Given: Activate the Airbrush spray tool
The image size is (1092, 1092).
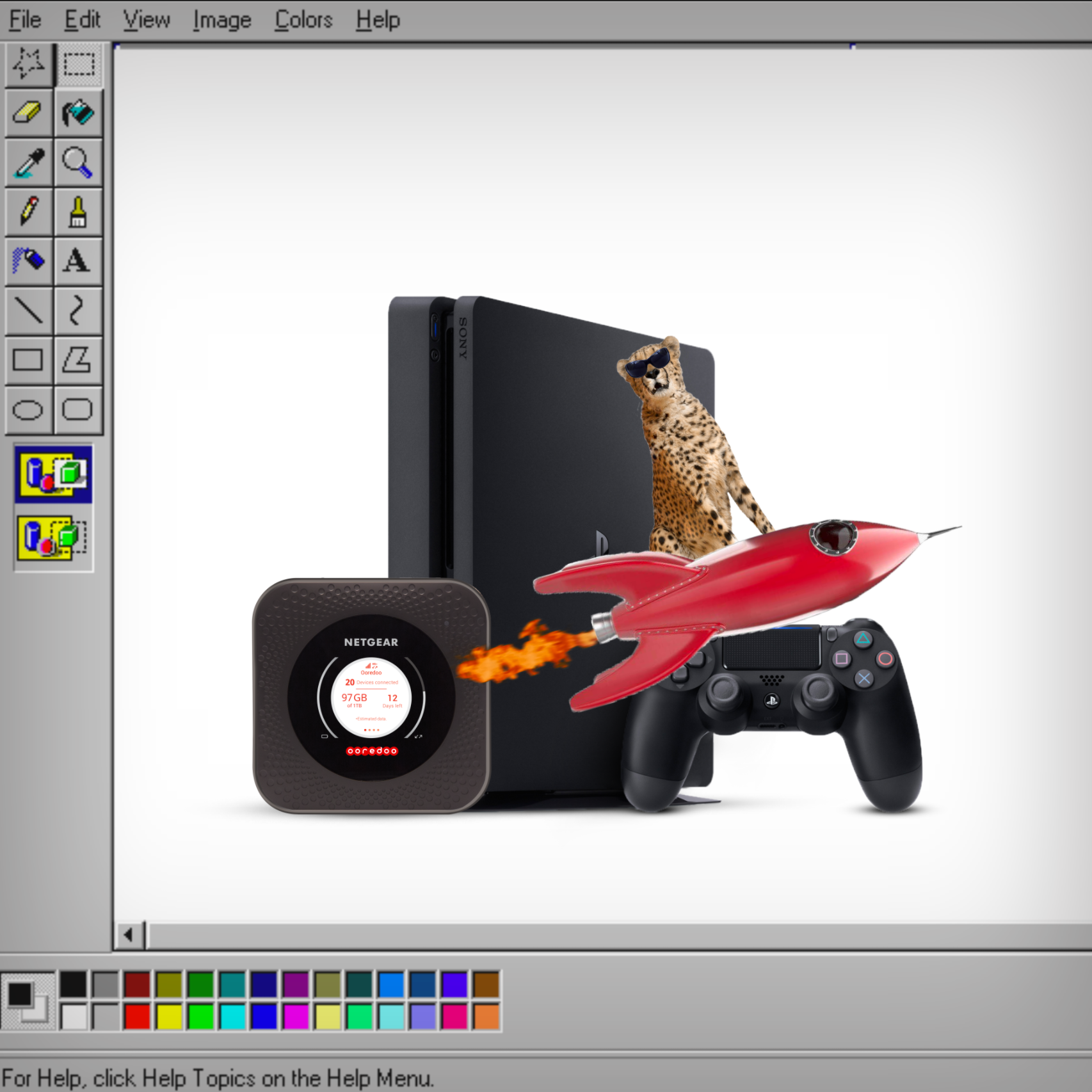Looking at the screenshot, I should (x=29, y=261).
